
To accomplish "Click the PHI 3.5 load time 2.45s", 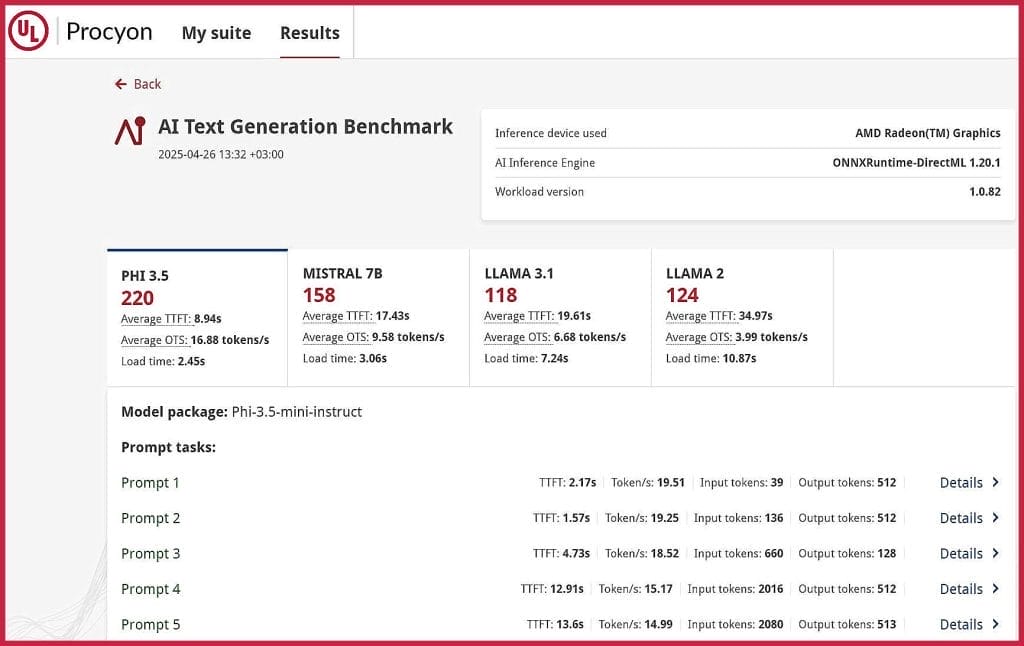I will click(191, 361).
